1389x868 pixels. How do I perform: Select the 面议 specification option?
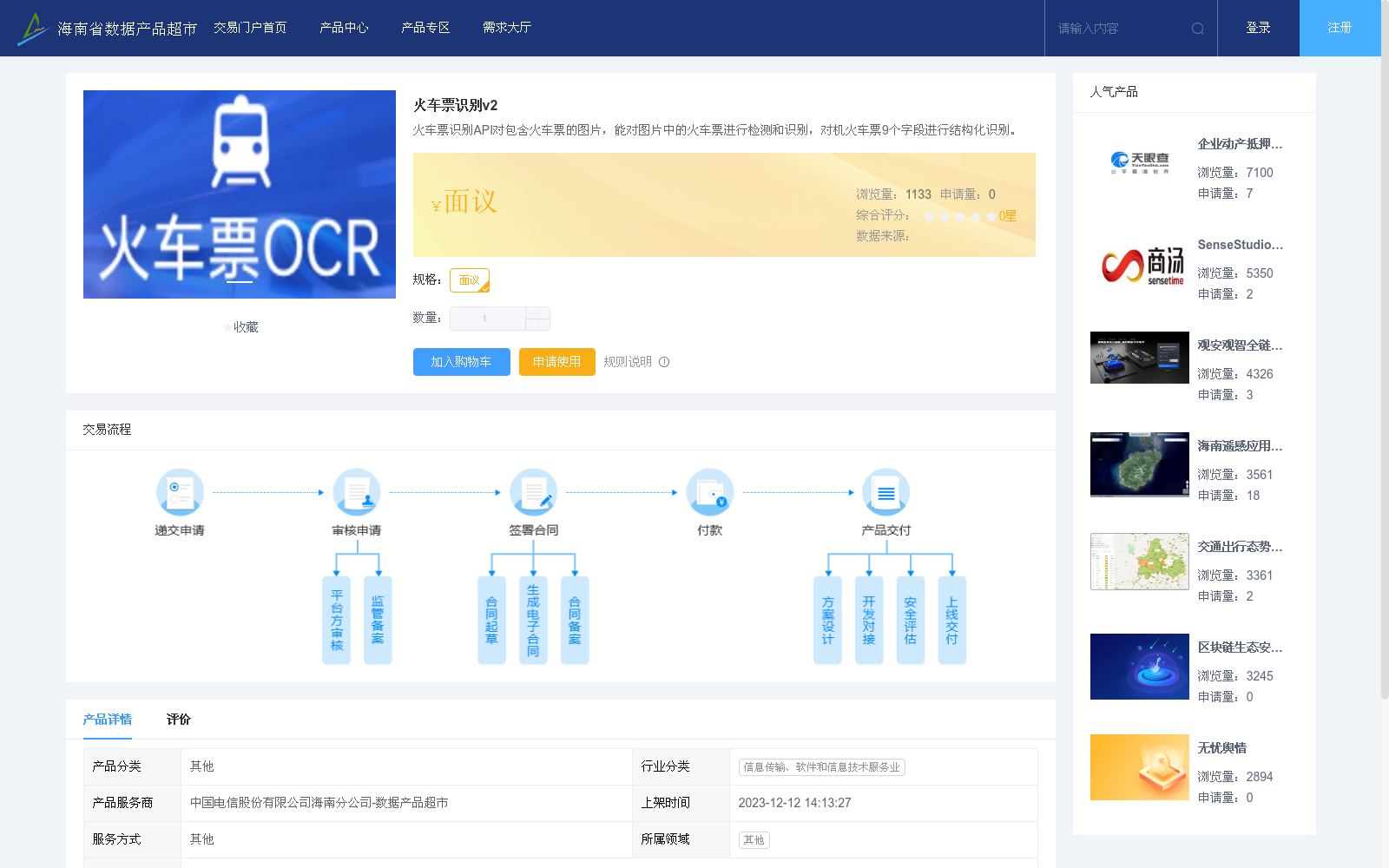[x=470, y=280]
